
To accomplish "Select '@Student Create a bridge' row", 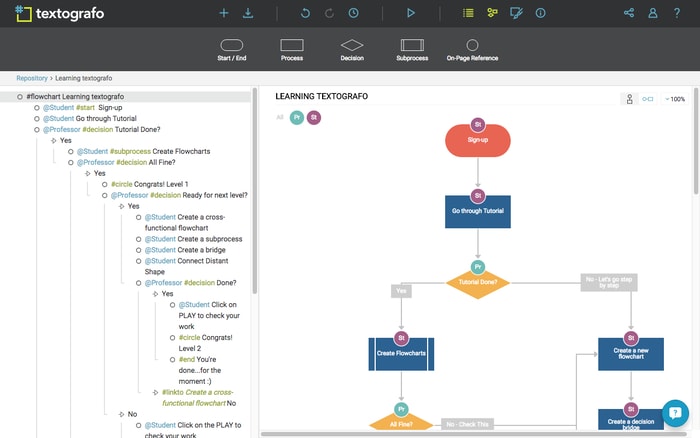I will click(185, 250).
